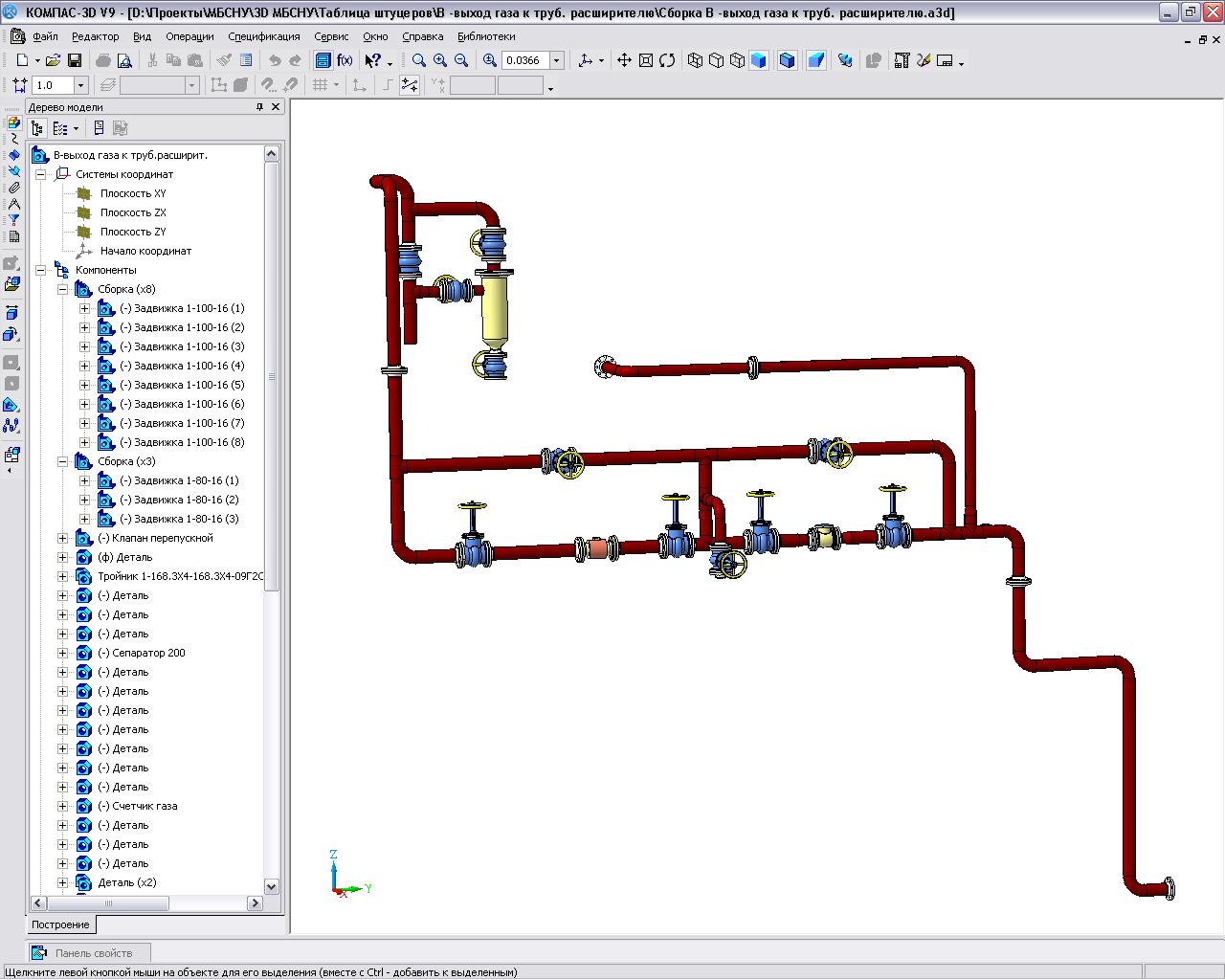Switch to wireframe display mode

[x=696, y=60]
